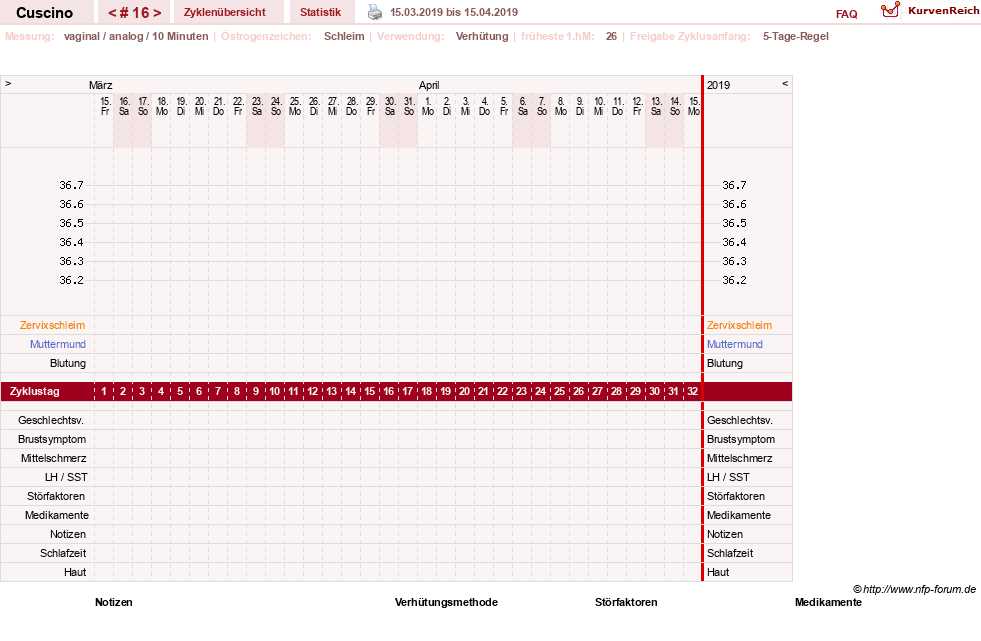Click left Brustsymptom row label
Viewport: 981px width, 641px height.
pyautogui.click(x=52, y=439)
